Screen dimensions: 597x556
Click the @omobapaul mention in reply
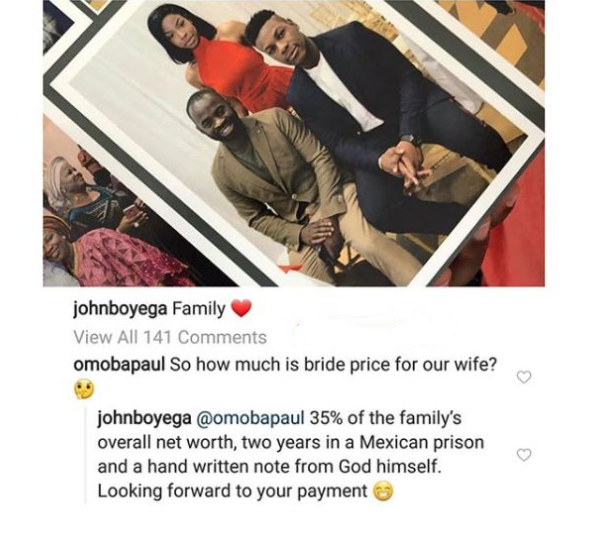tap(250, 418)
